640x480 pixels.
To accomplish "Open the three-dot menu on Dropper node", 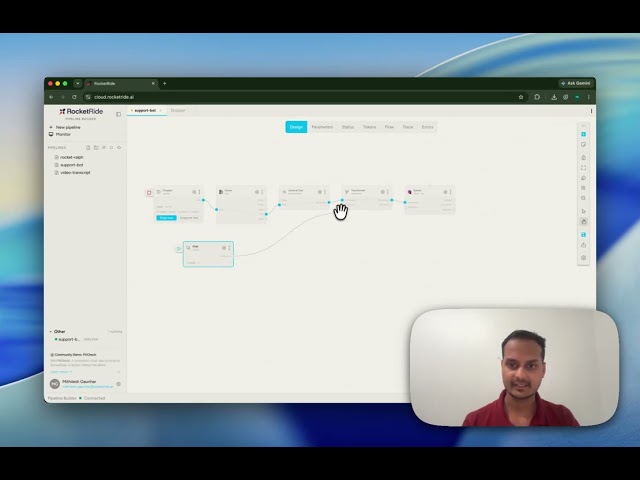I will pos(200,192).
